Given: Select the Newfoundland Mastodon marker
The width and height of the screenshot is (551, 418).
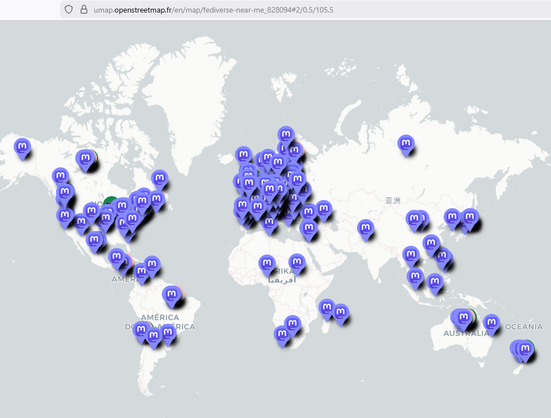Looking at the screenshot, I should [160, 181].
